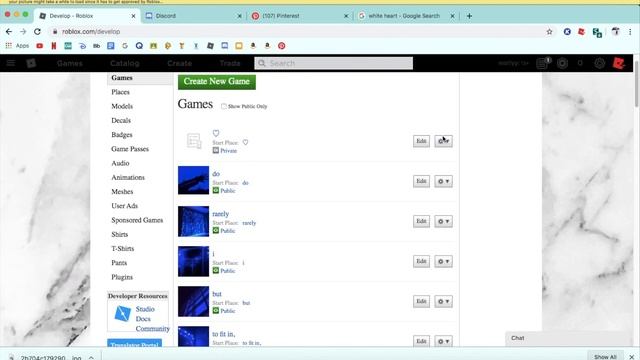Select Game Passes in the sidebar
640x360 pixels.
pyautogui.click(x=130, y=149)
